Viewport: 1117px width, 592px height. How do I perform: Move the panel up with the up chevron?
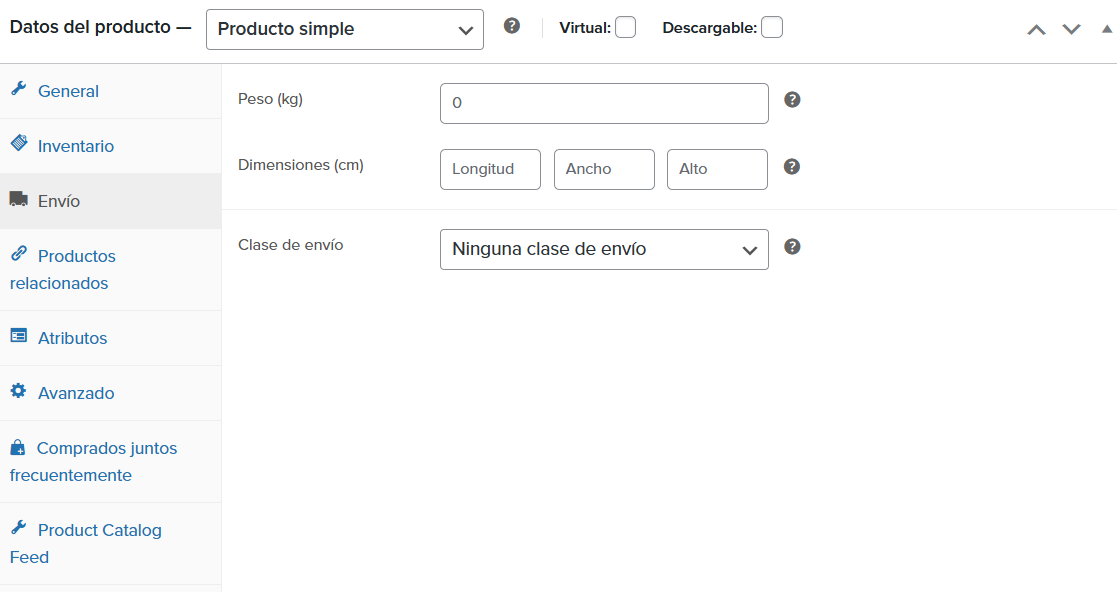[x=1037, y=29]
